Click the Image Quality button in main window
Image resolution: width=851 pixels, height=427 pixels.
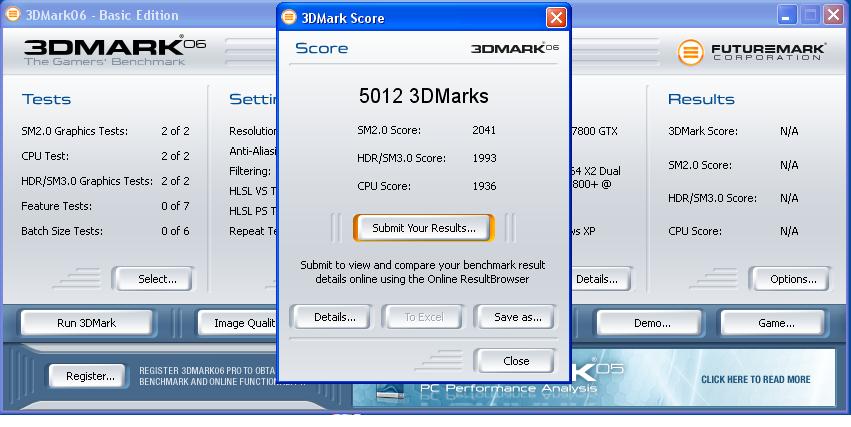tap(239, 323)
